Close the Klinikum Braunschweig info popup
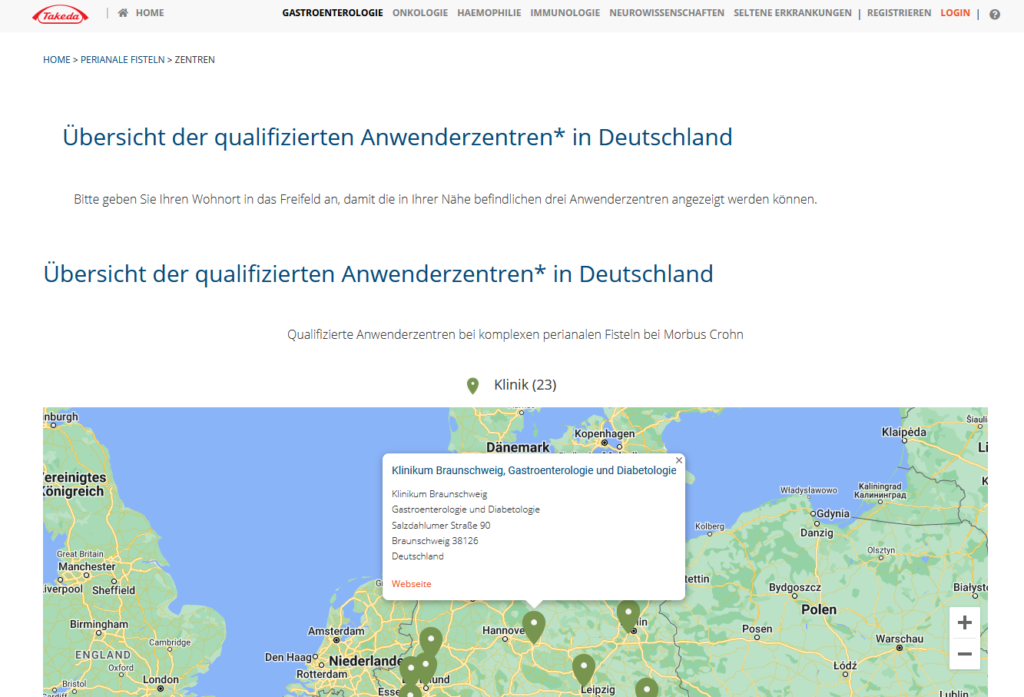 [x=679, y=461]
